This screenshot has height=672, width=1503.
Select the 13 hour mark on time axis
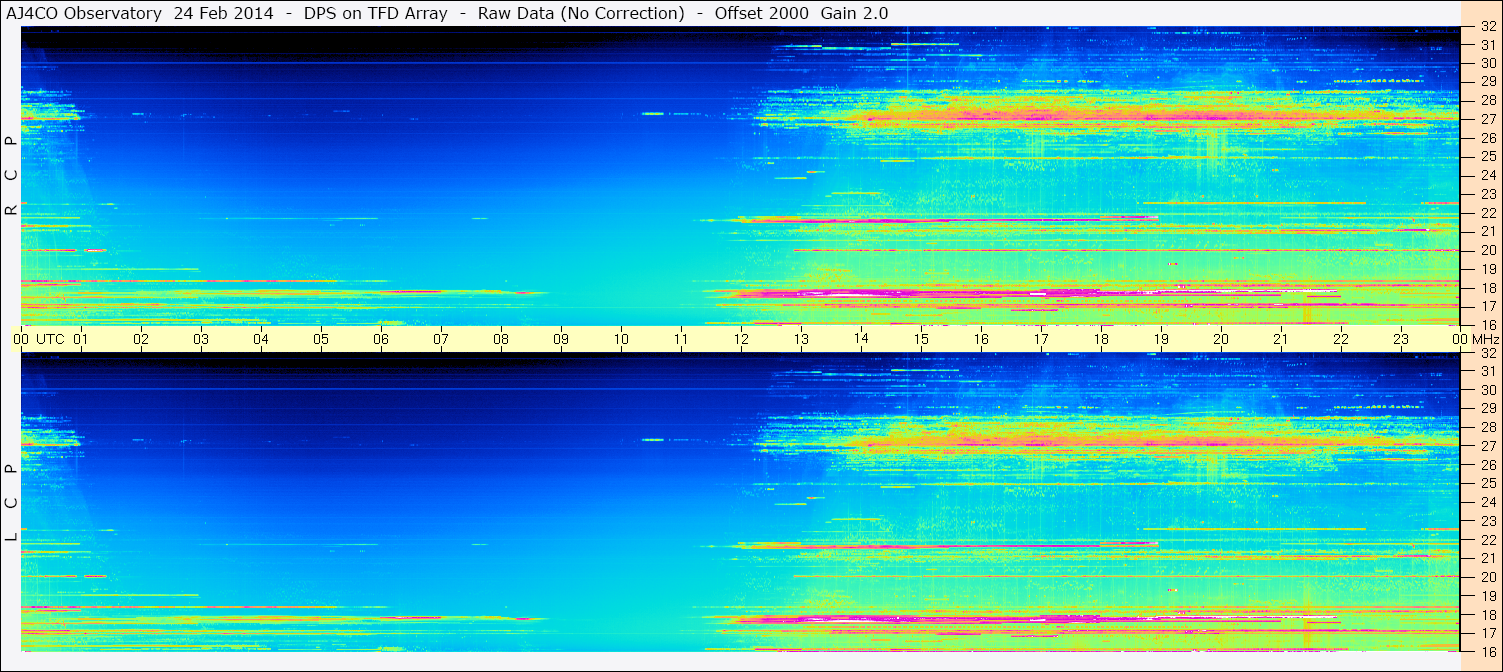[x=801, y=339]
